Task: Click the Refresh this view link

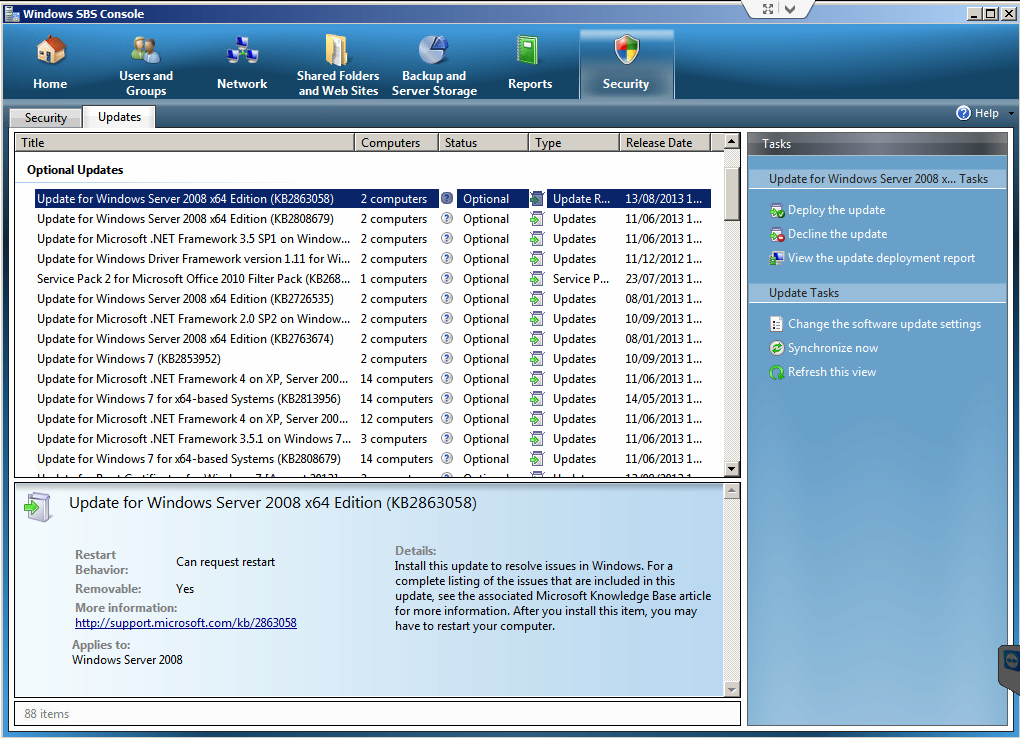Action: (x=832, y=372)
